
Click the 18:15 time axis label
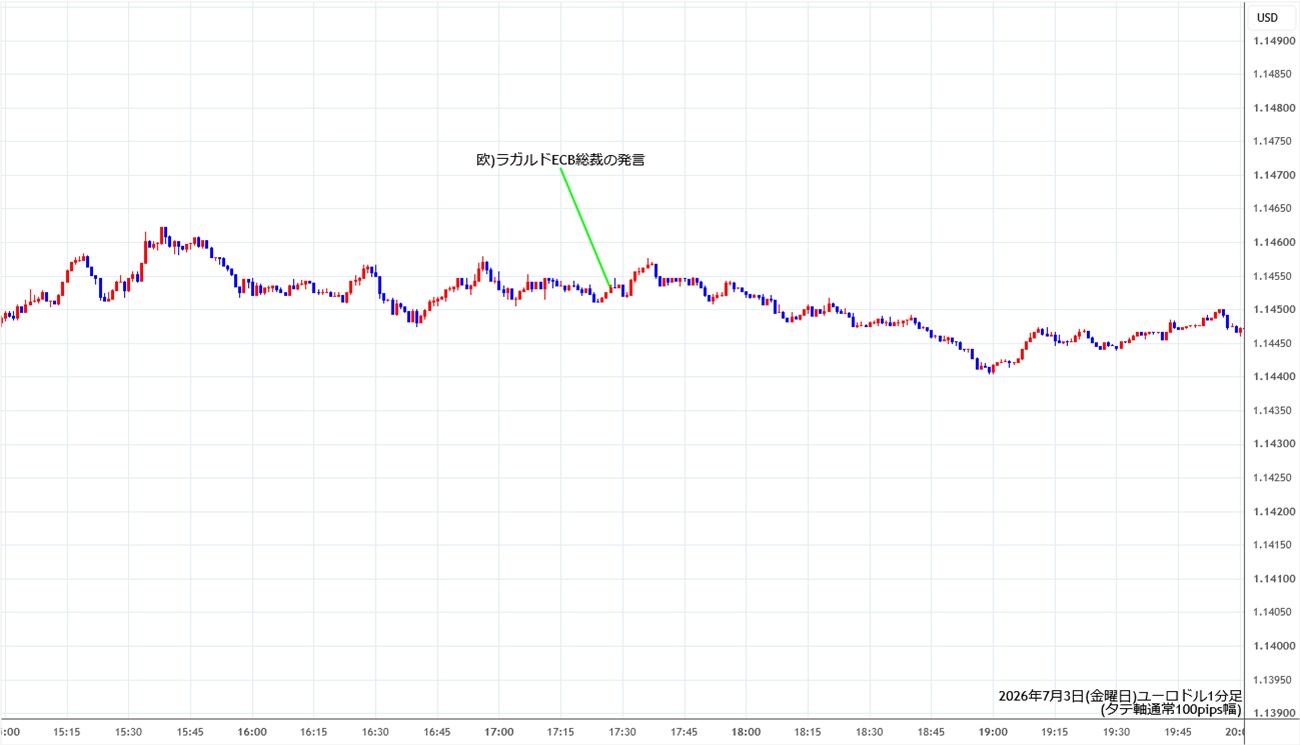808,732
